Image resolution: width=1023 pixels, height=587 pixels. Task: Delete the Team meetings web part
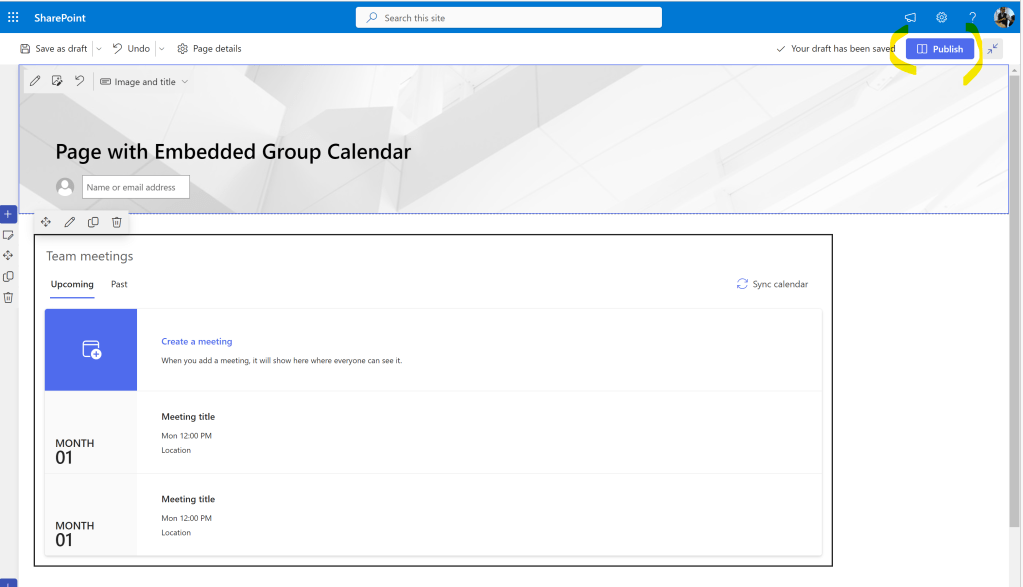click(x=117, y=222)
